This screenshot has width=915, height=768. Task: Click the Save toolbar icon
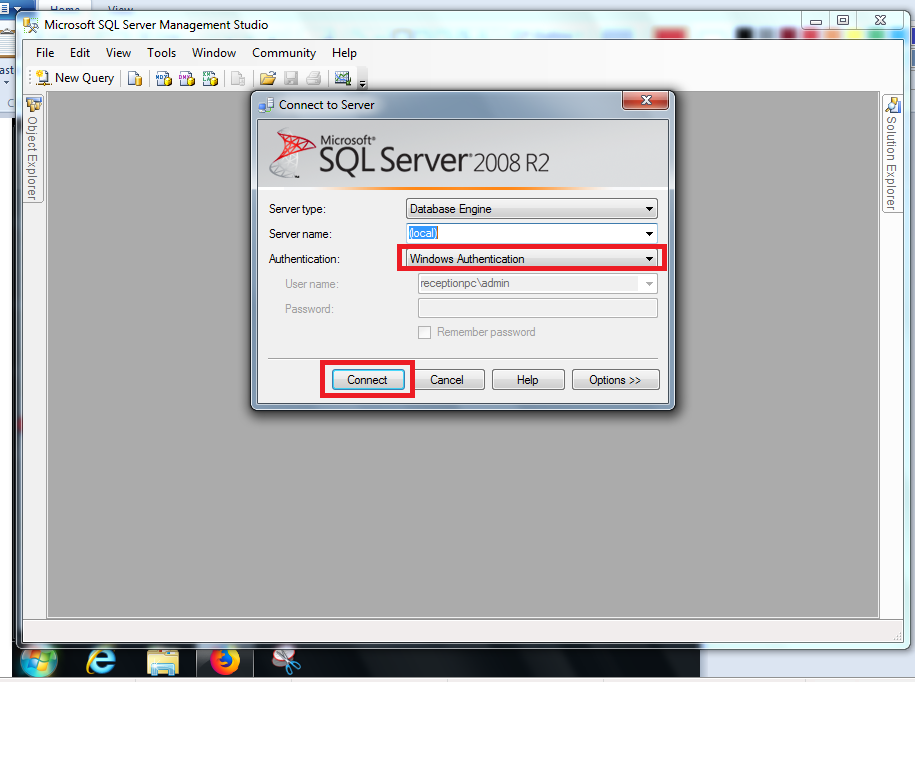(x=290, y=78)
